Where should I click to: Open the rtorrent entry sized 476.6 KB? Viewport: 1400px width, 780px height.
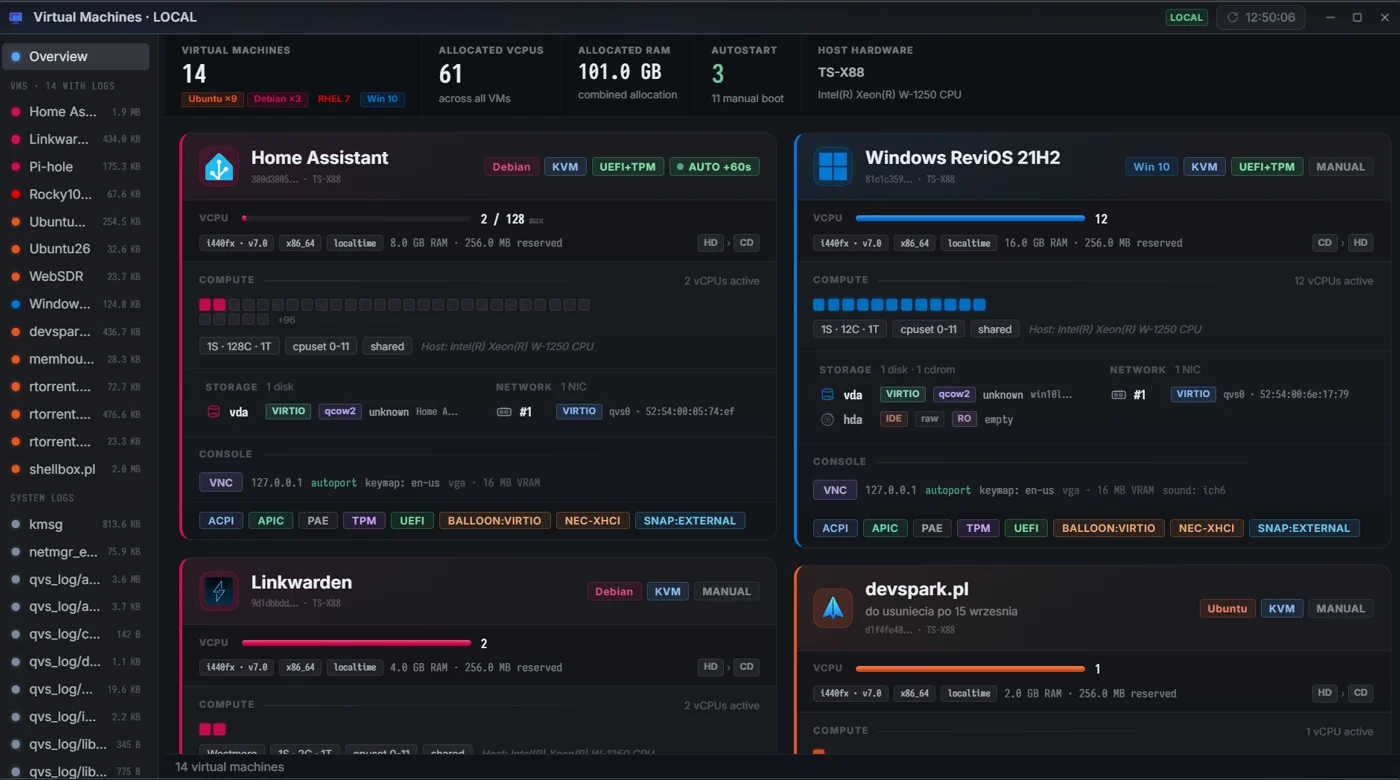pyautogui.click(x=76, y=414)
